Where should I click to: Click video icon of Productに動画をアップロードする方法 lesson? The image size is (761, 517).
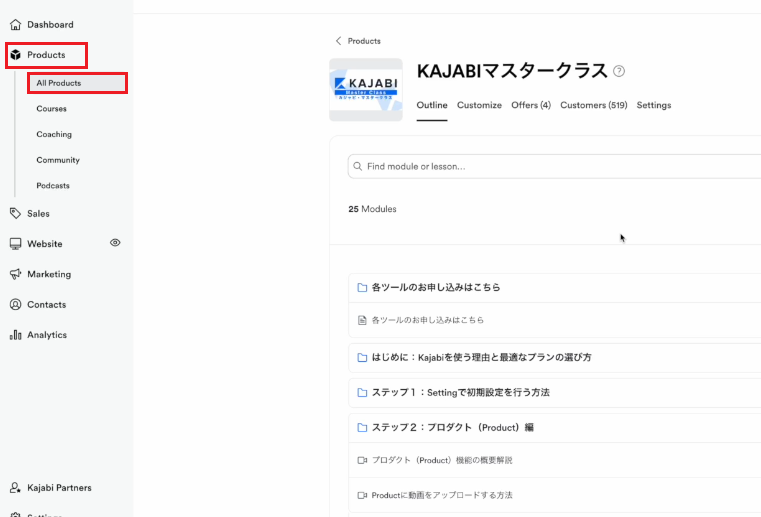(x=362, y=495)
